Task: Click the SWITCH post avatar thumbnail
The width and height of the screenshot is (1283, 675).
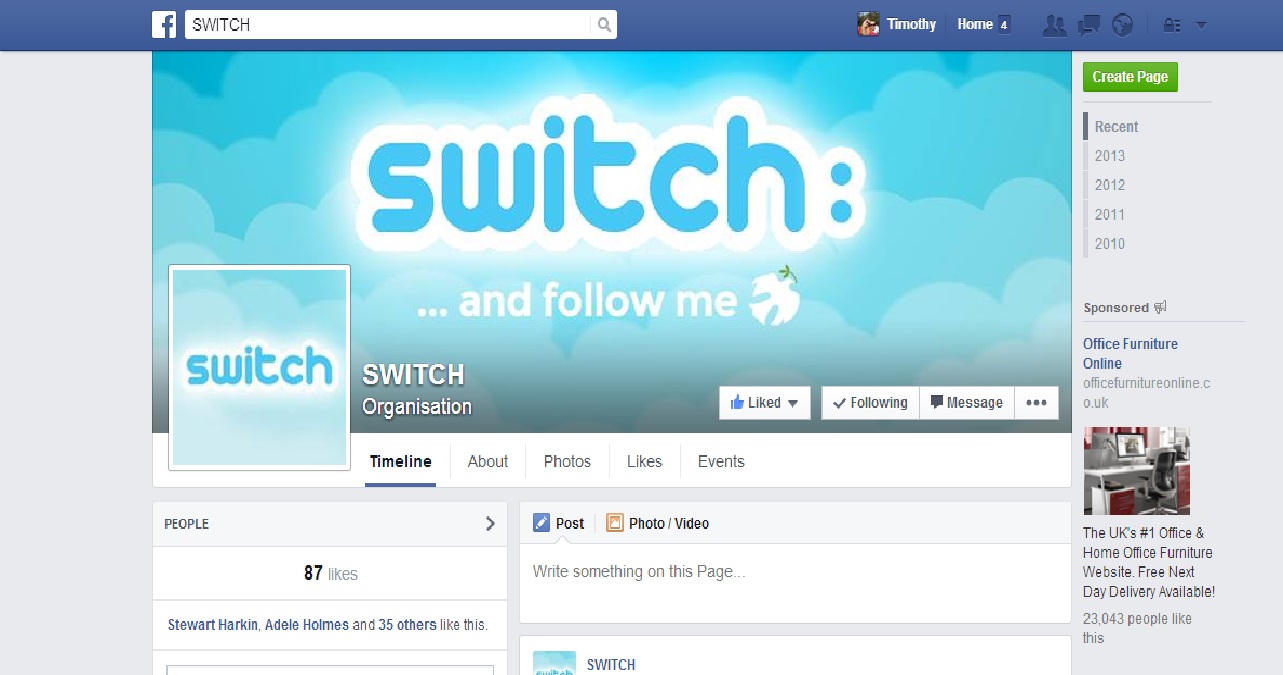Action: pyautogui.click(x=554, y=663)
